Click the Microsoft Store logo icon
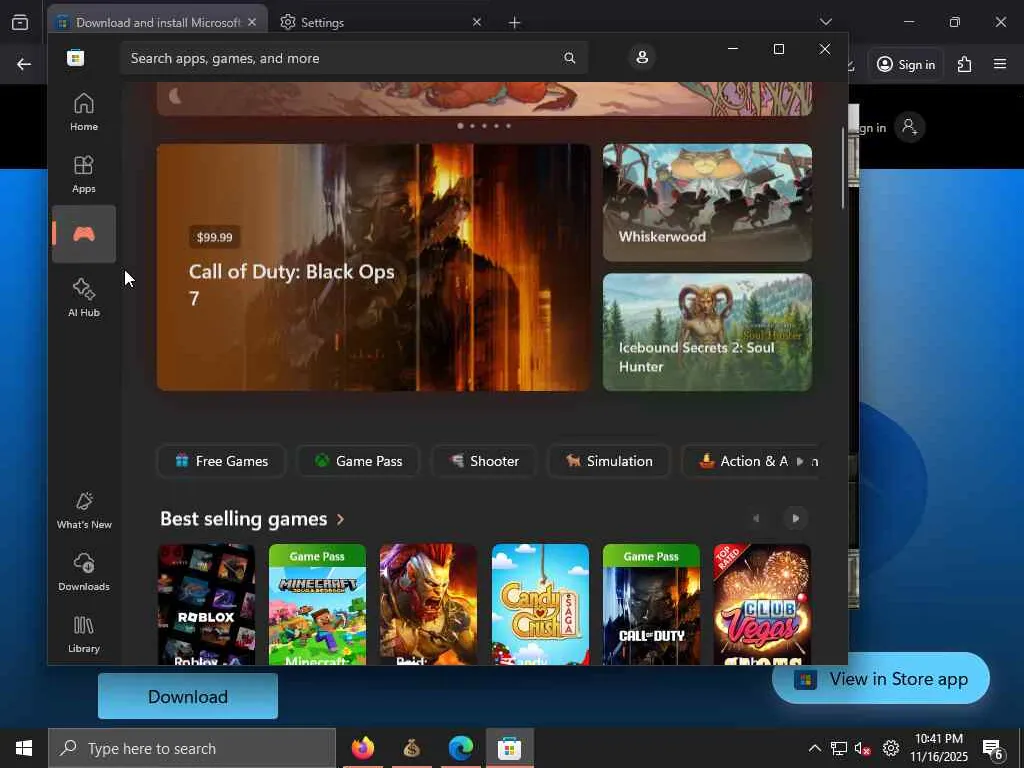Screen dimensions: 1024x768 (x=76, y=58)
